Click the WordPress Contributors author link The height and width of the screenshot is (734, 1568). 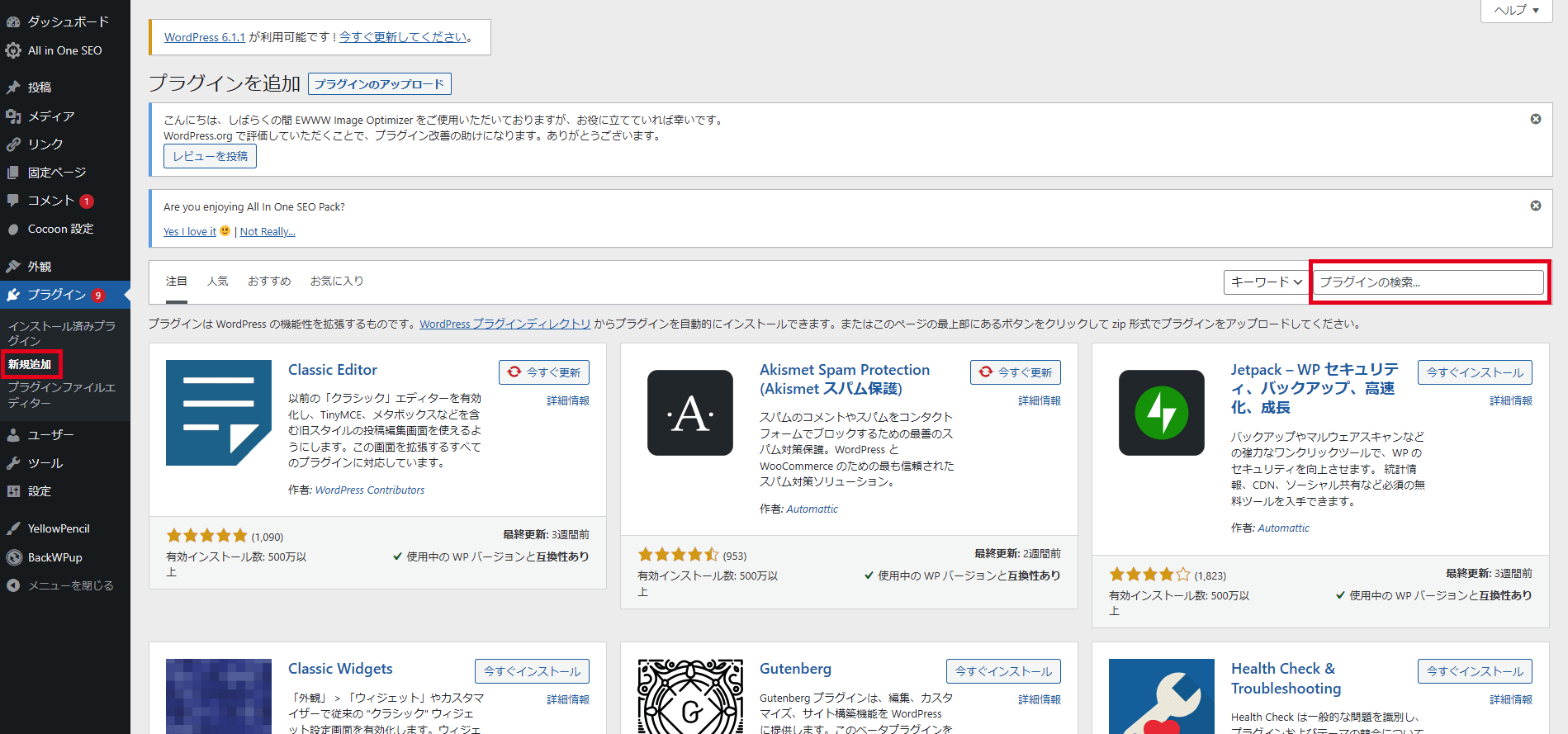tap(370, 490)
